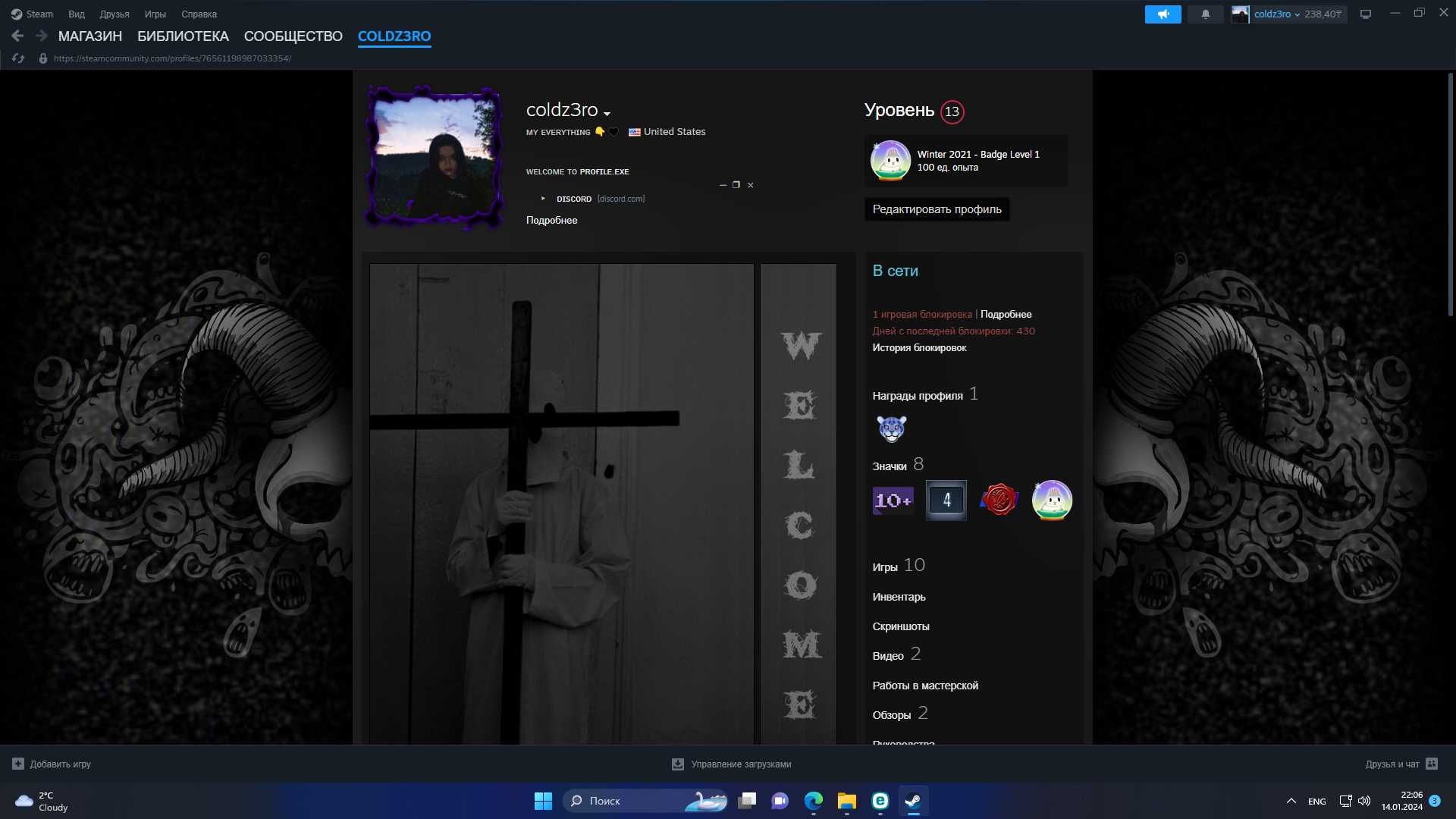Open the Вид menu
Viewport: 1456px width, 819px height.
click(77, 14)
